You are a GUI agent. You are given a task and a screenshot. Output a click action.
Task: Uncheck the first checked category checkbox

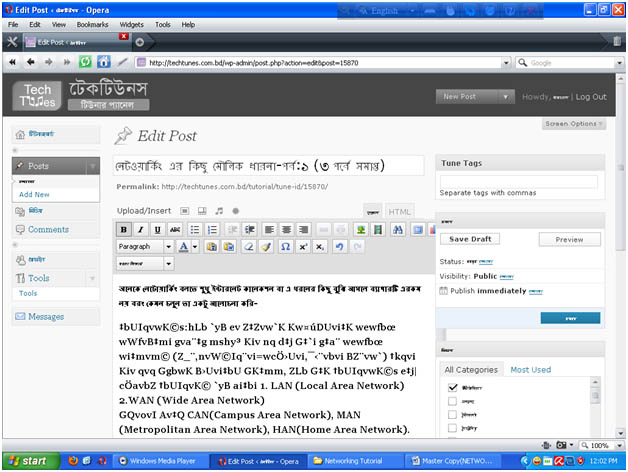coord(453,387)
